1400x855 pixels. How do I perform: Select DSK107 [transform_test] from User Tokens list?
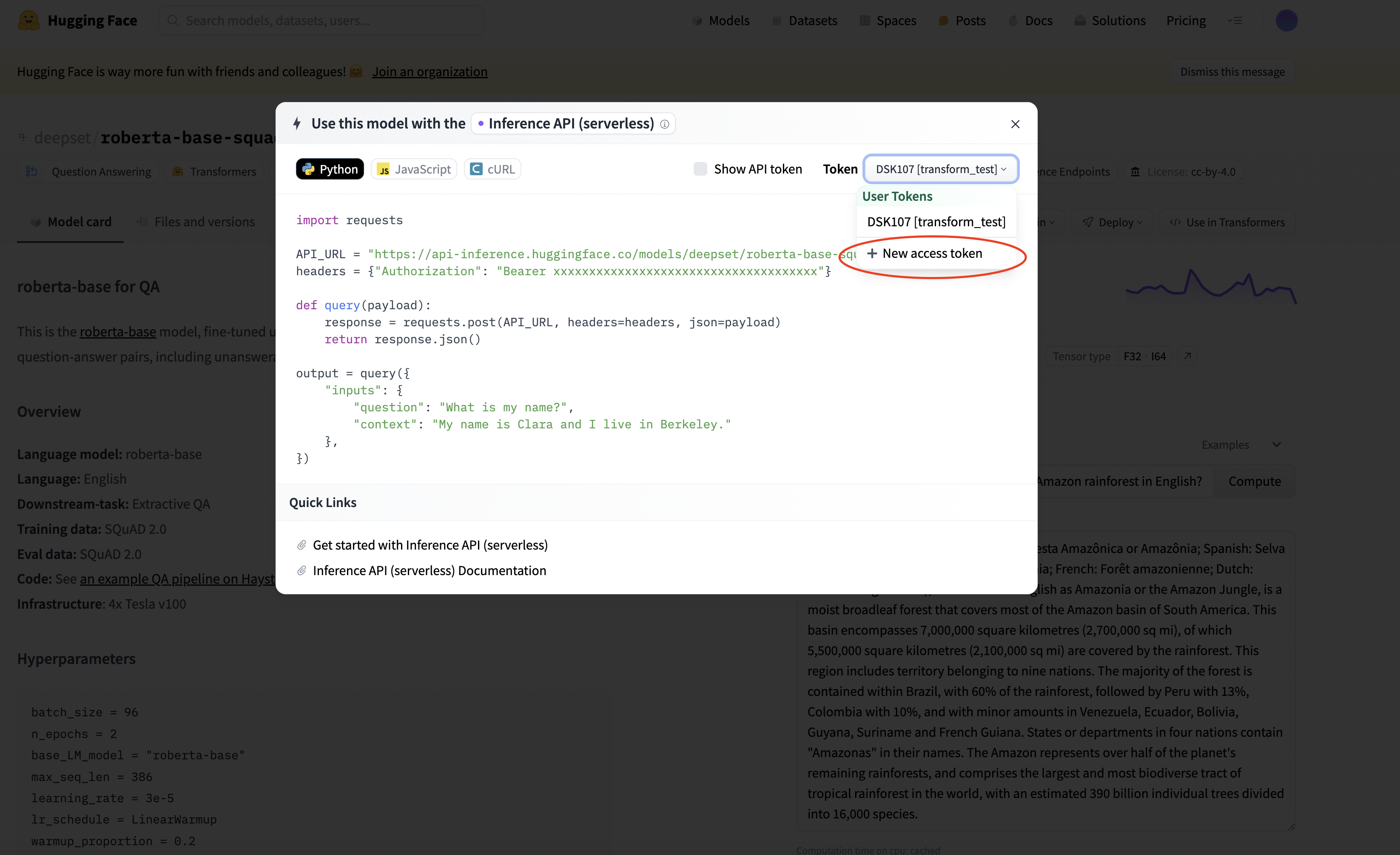coord(936,222)
